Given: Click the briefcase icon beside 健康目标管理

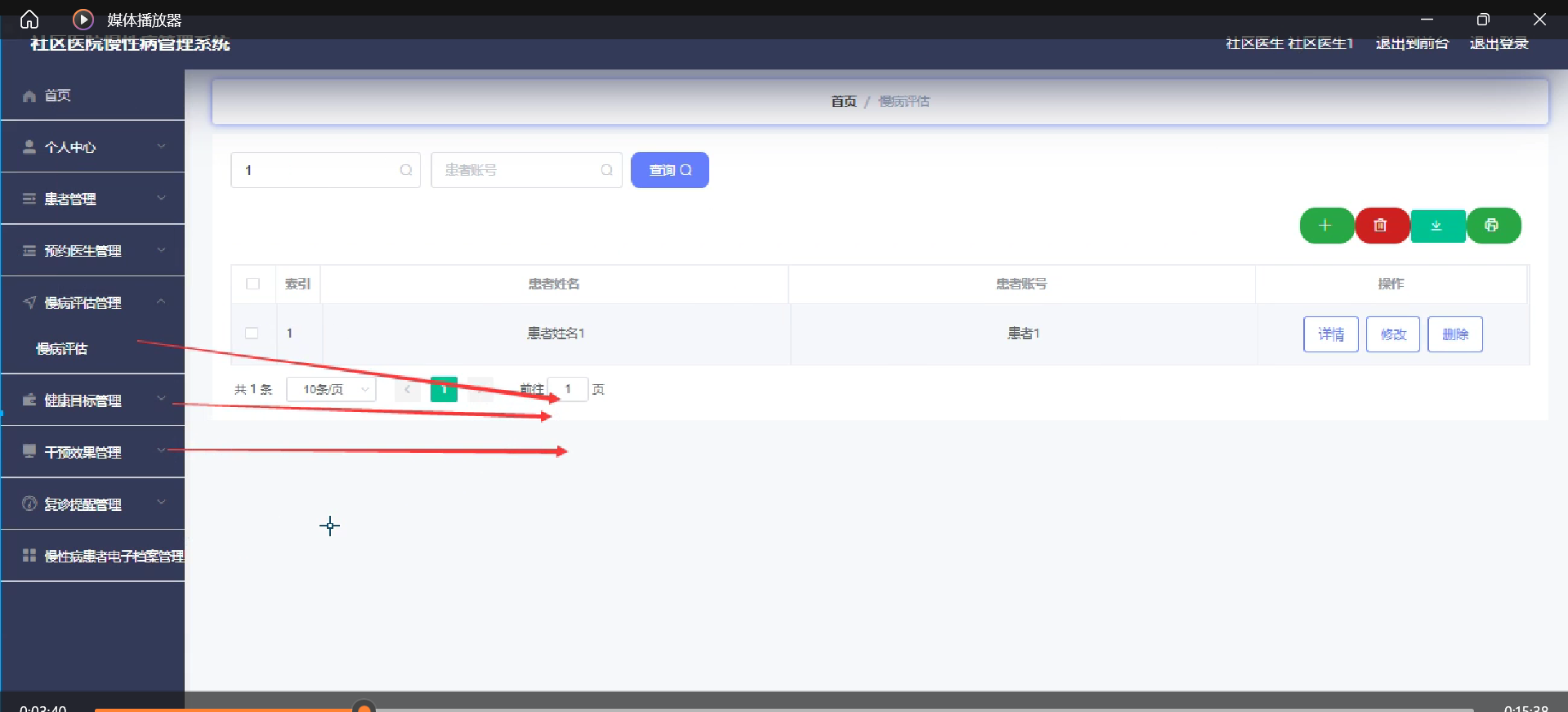Looking at the screenshot, I should pos(29,400).
